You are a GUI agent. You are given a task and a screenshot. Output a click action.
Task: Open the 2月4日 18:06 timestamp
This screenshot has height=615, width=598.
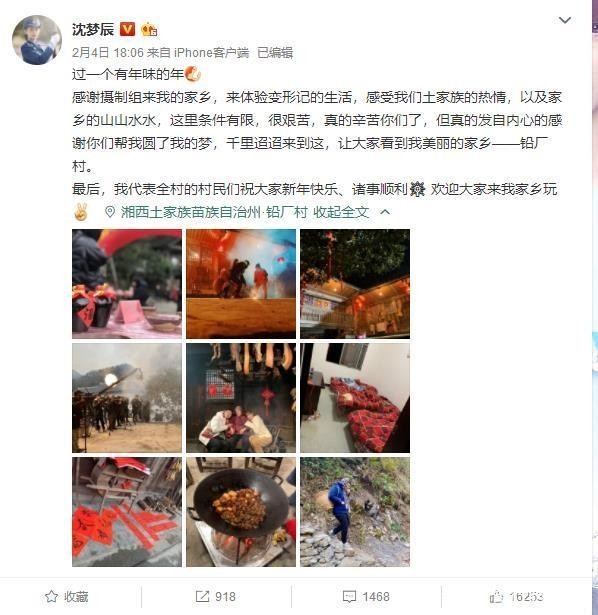click(108, 53)
